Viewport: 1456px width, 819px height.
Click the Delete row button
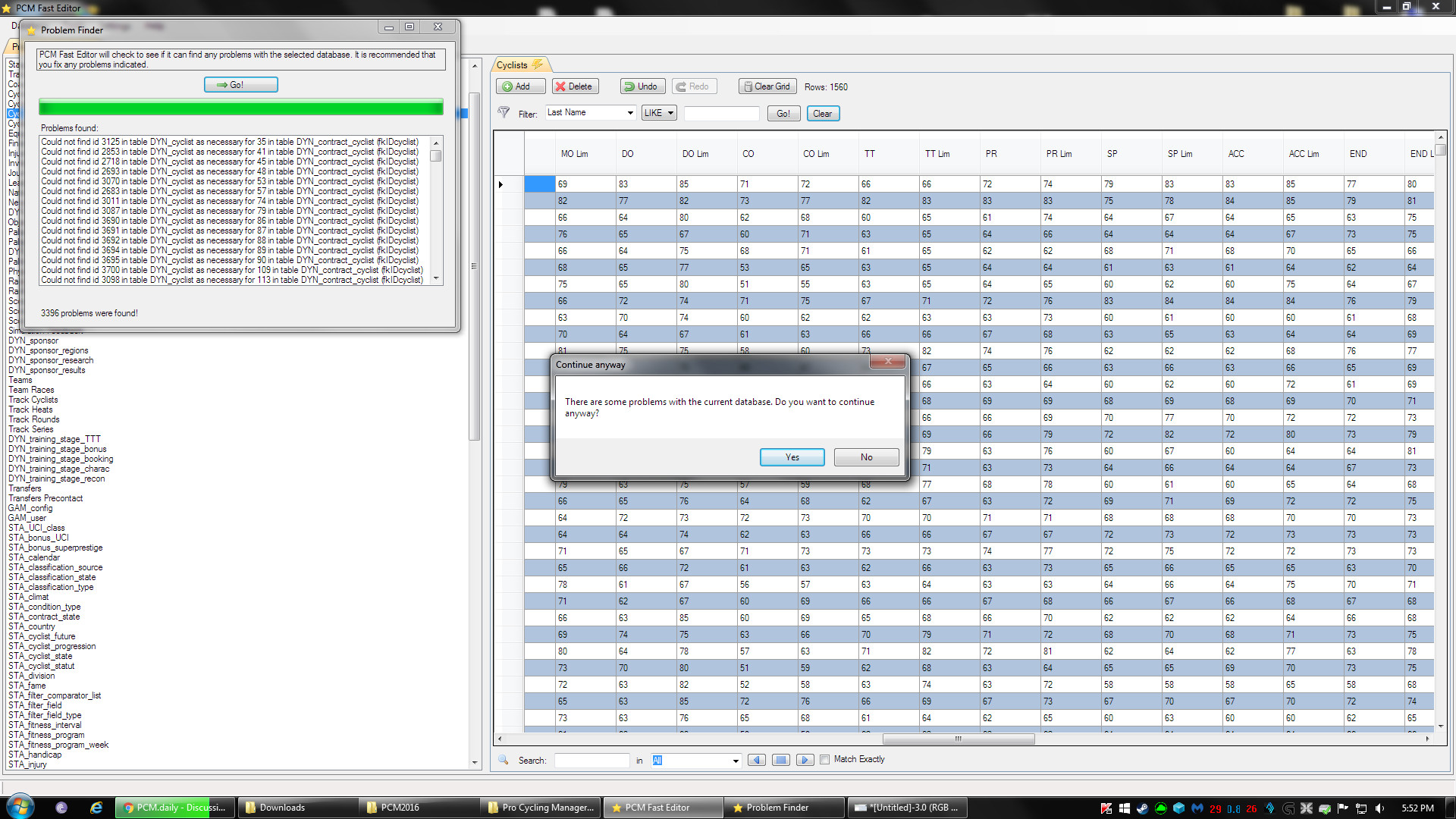575,86
